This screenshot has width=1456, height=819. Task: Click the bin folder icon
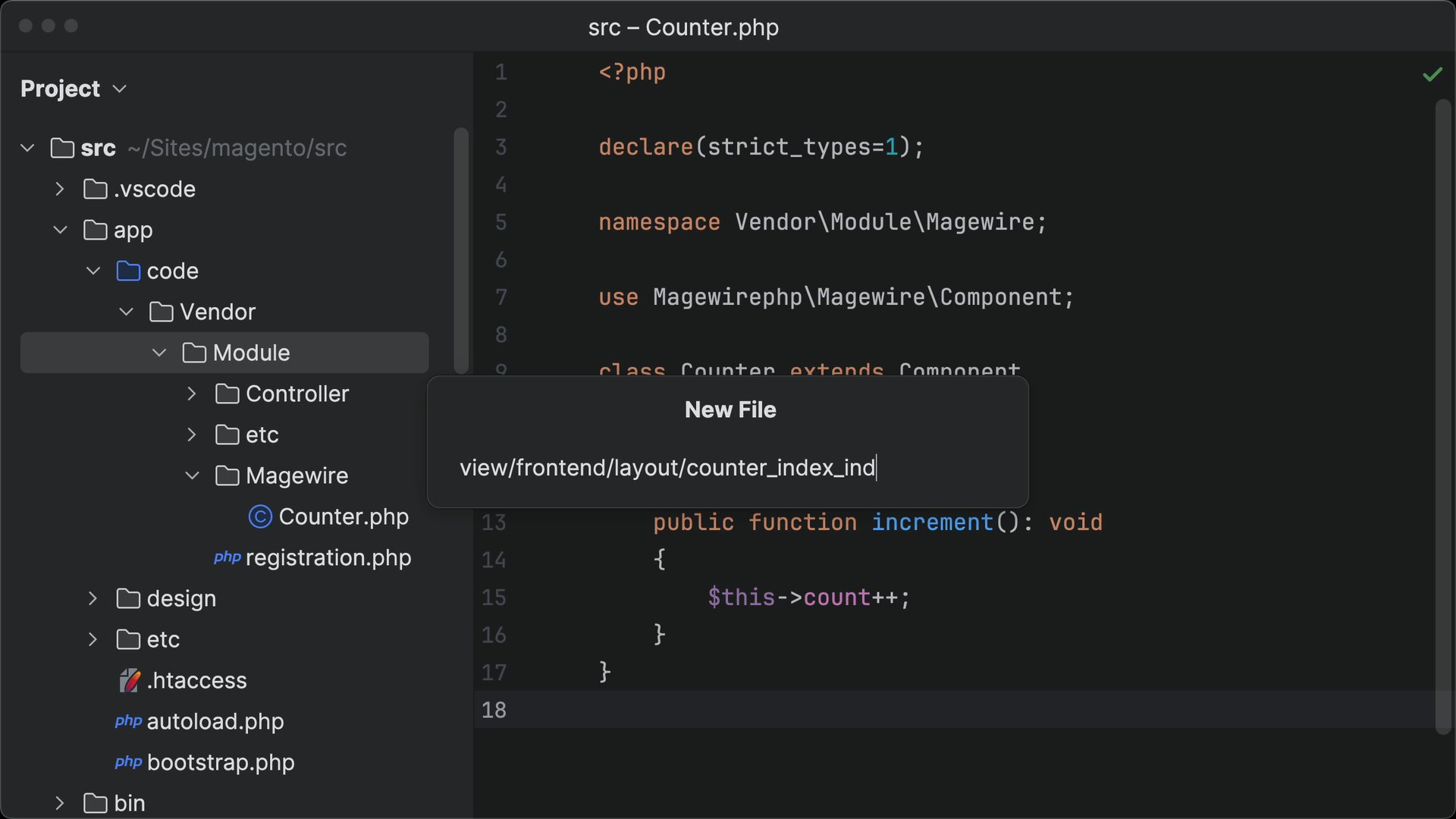point(95,803)
